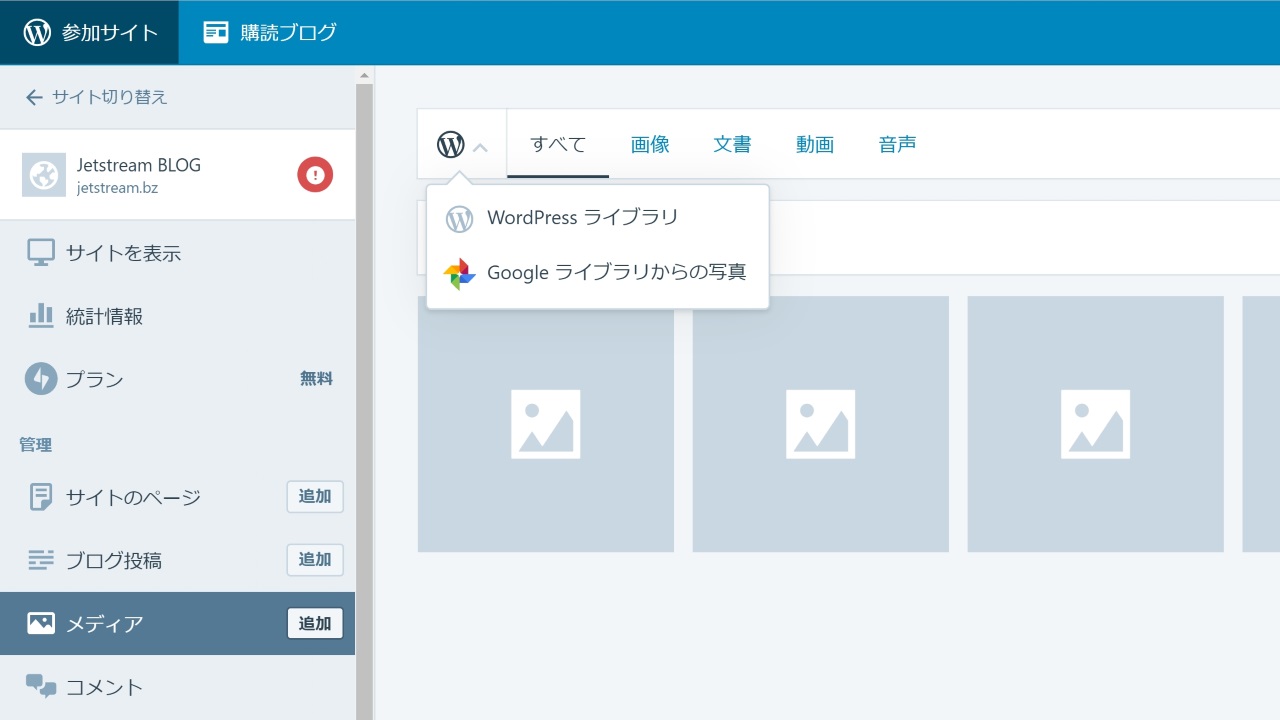1280x720 pixels.
Task: Open 統計情報 via the bar chart icon
Action: click(41, 316)
